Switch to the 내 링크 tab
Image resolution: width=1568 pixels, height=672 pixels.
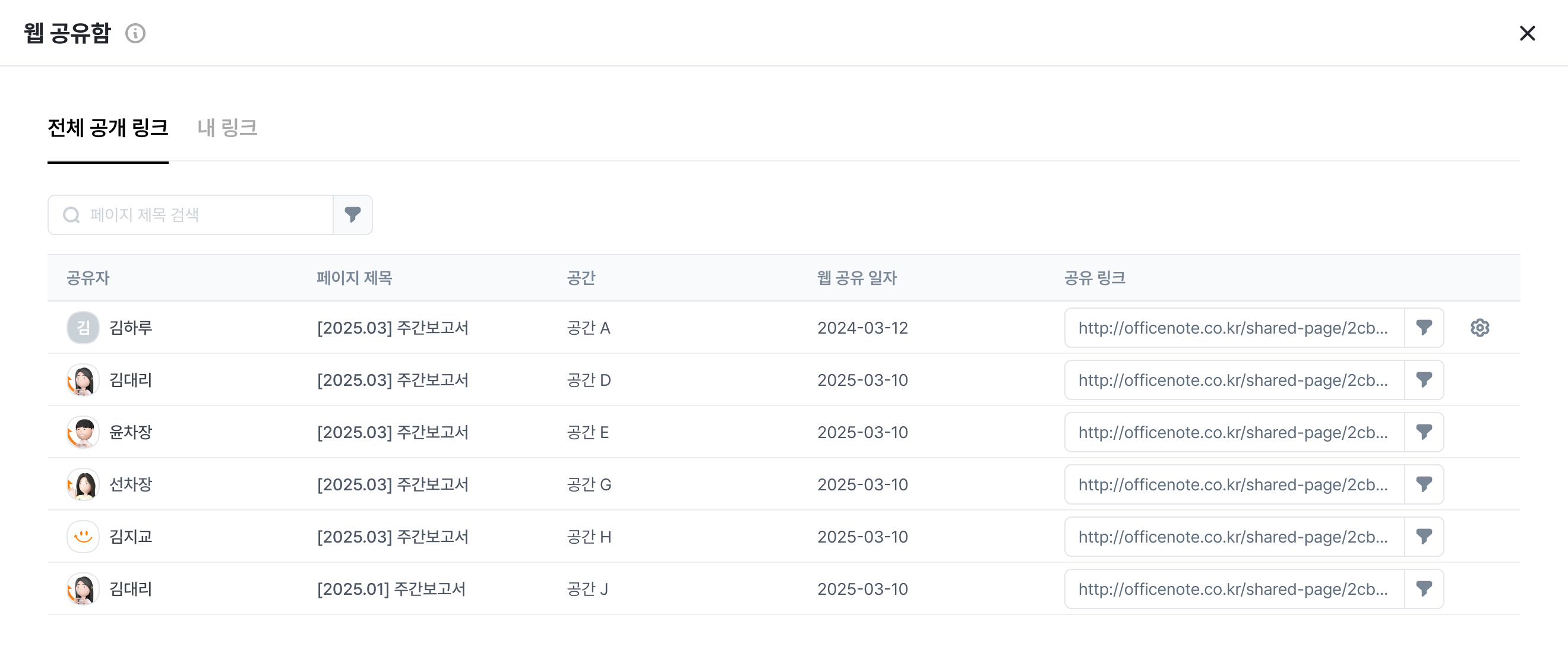click(227, 128)
